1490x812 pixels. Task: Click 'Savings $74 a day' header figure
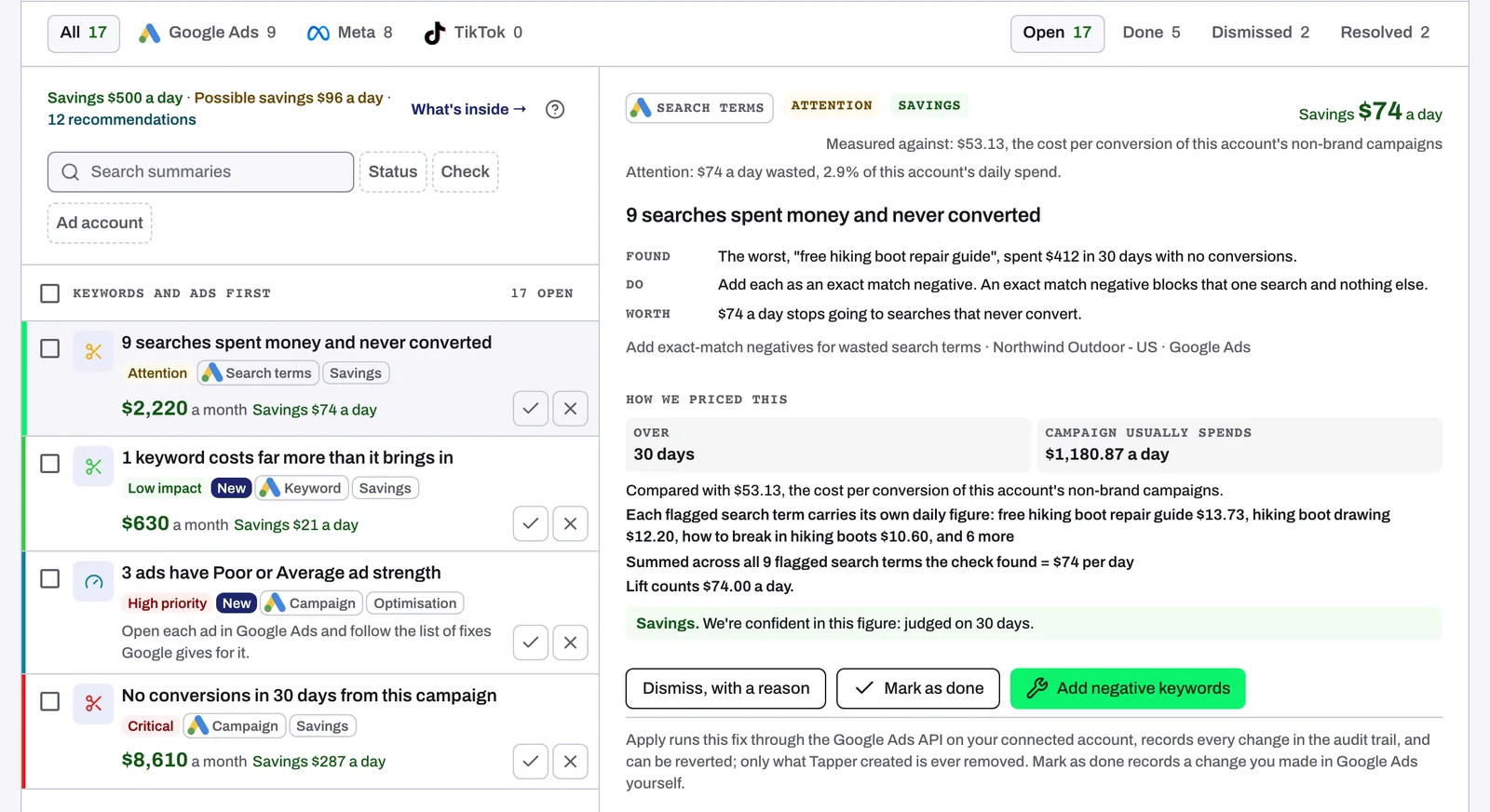coord(1371,113)
